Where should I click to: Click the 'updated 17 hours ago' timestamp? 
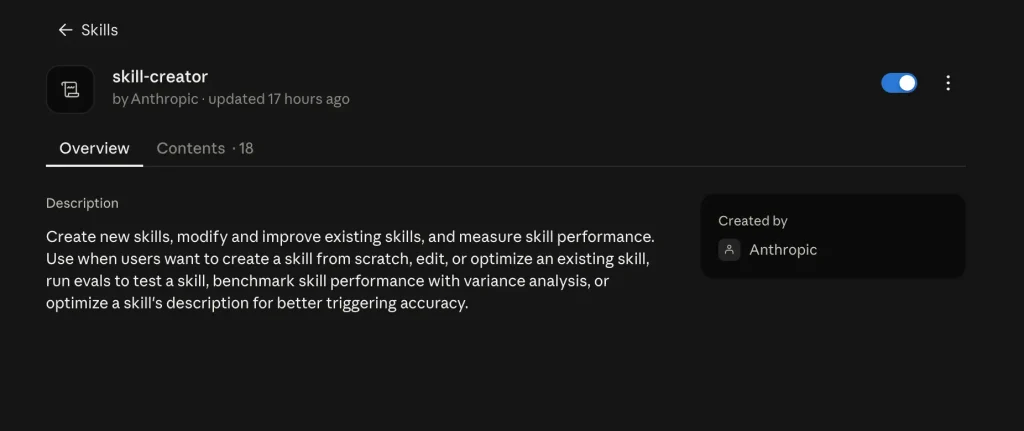coord(279,99)
